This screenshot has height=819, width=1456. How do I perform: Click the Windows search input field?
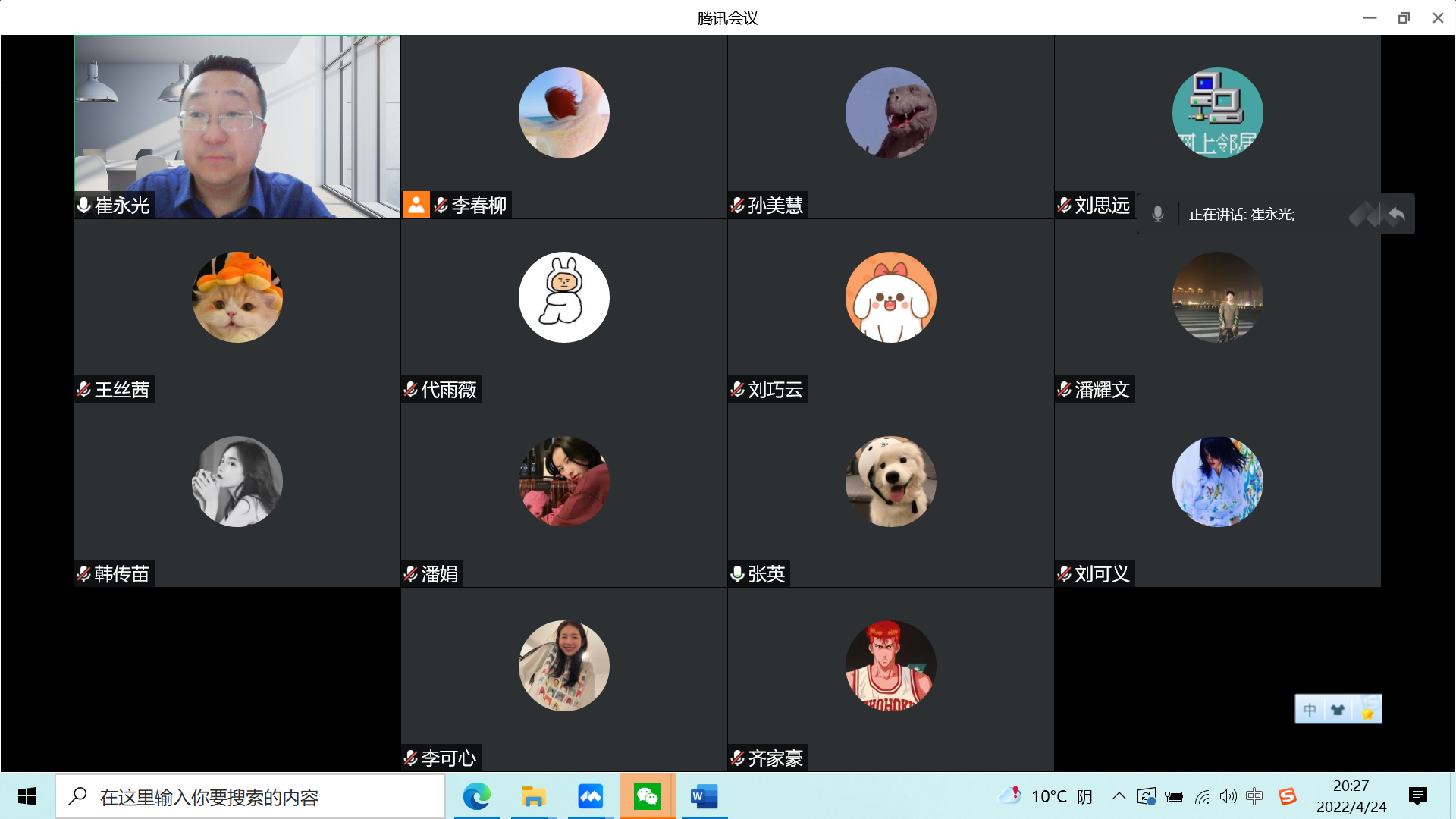click(250, 797)
